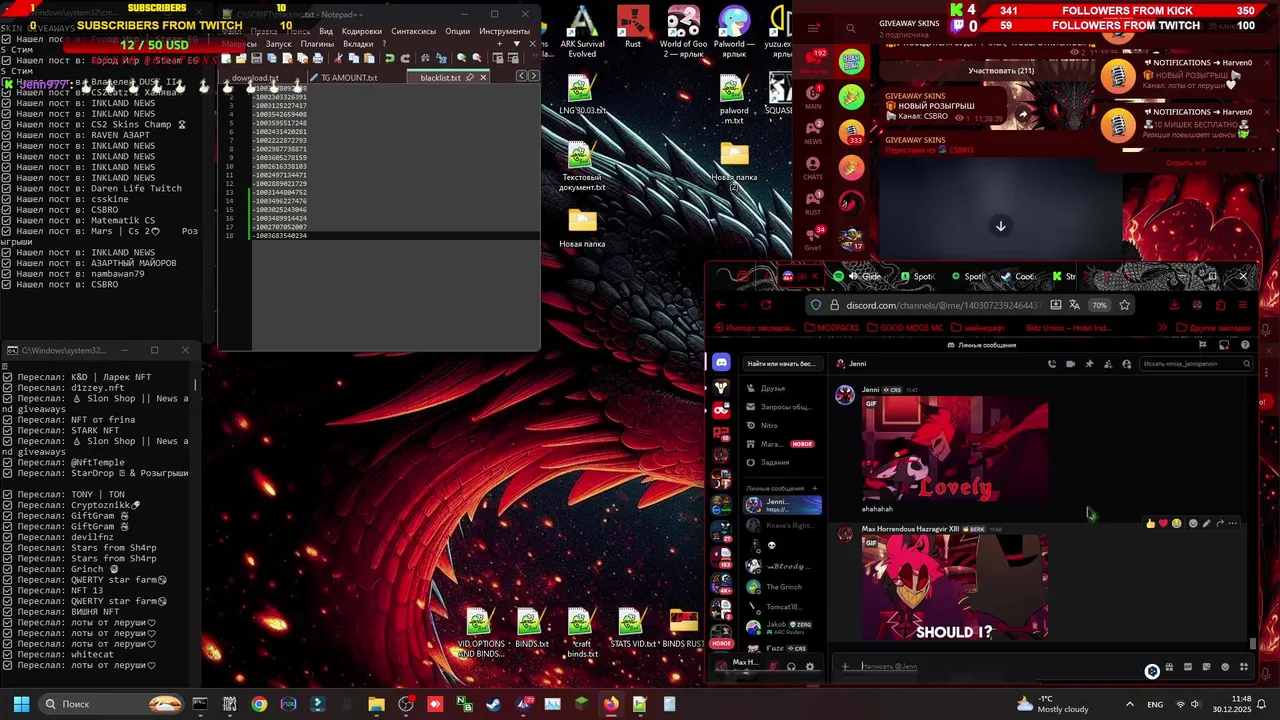Click the browser back arrow
This screenshot has height=720, width=1280.
(x=719, y=305)
